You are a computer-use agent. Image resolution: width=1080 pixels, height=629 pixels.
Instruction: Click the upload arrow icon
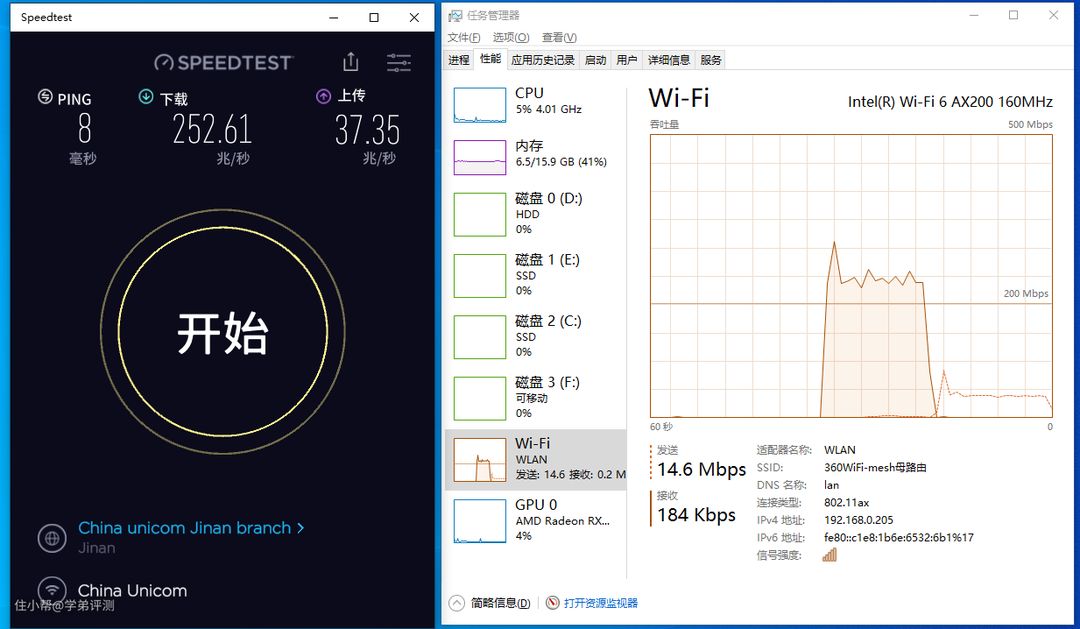323,96
